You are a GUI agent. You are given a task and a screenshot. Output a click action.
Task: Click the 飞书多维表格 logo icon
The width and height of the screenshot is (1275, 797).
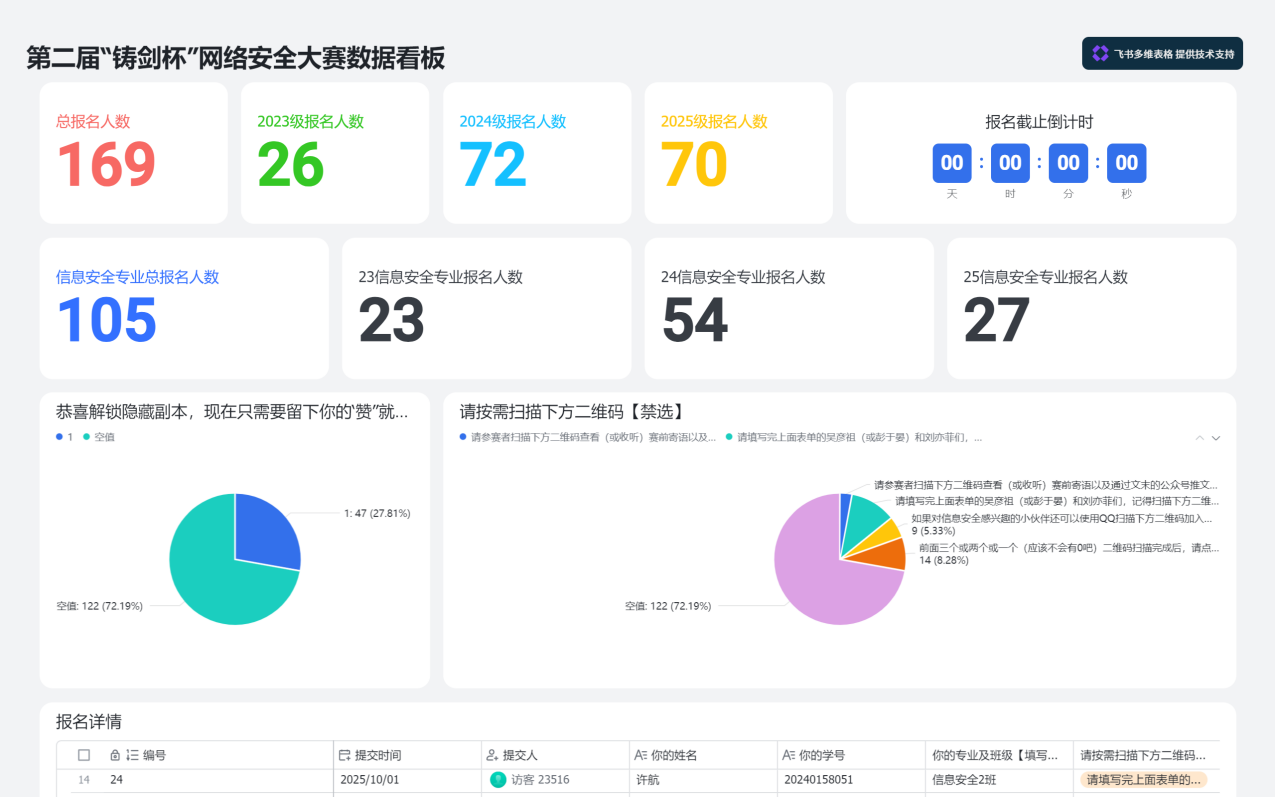click(1100, 54)
